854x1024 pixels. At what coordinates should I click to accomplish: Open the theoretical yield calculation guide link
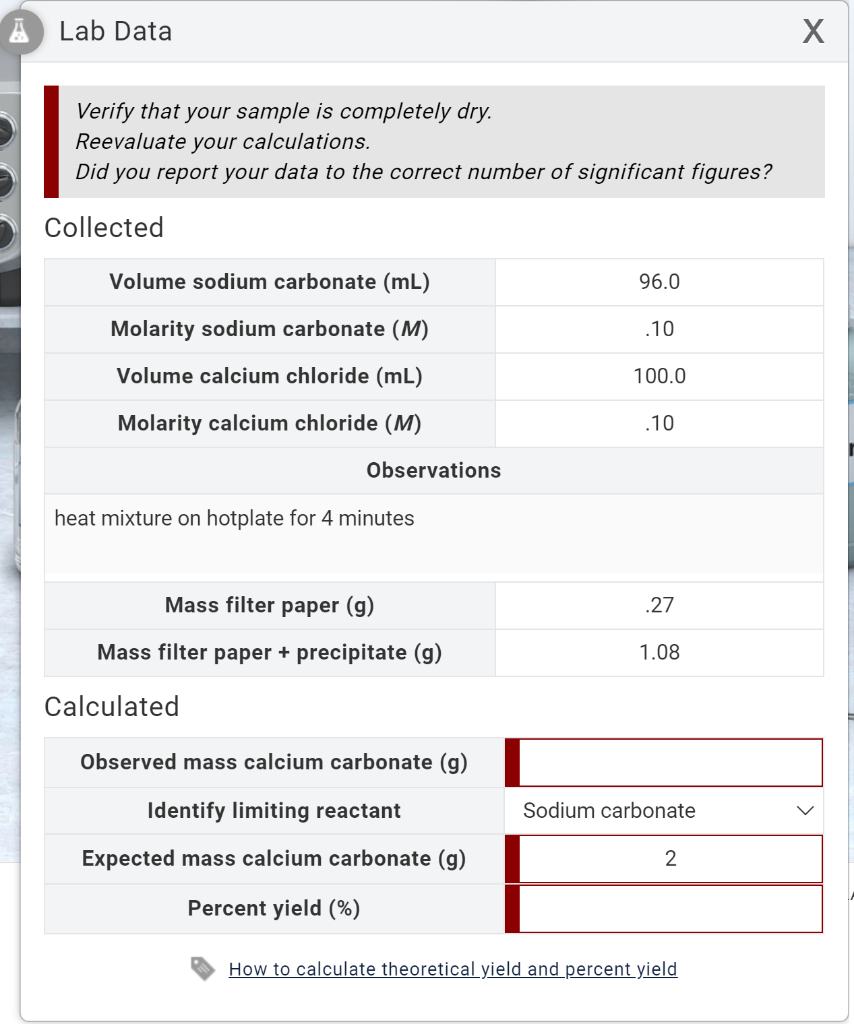tap(453, 968)
